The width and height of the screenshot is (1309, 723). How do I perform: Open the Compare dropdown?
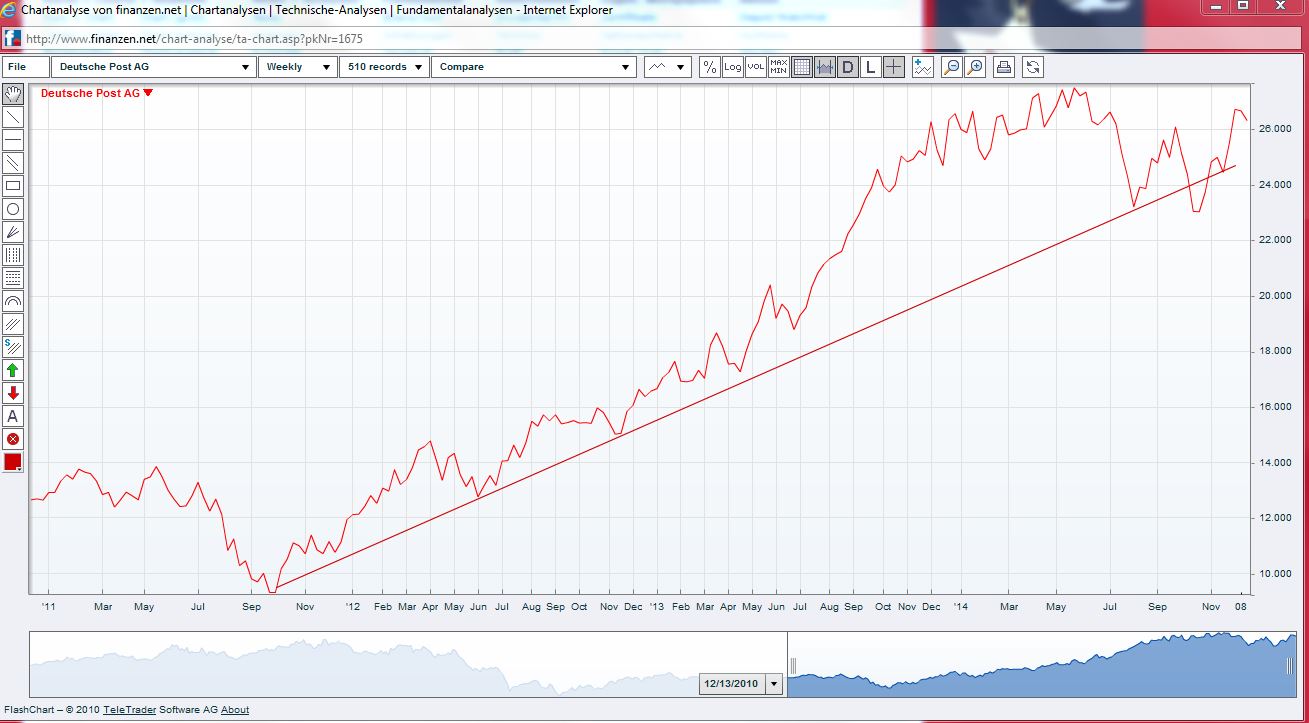pyautogui.click(x=534, y=67)
